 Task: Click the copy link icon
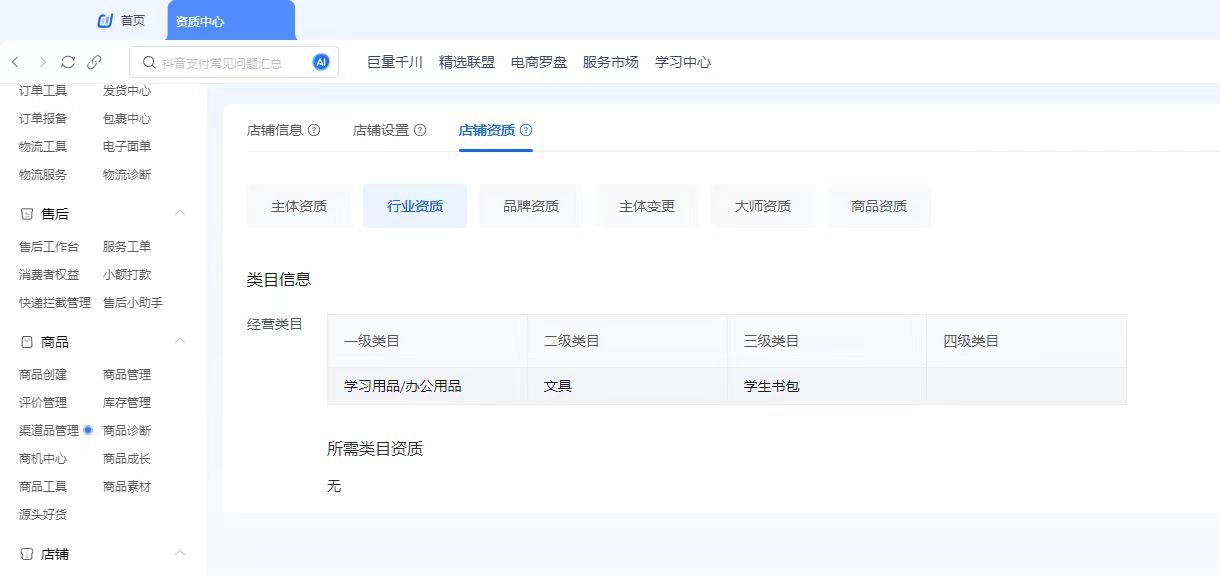[x=94, y=62]
